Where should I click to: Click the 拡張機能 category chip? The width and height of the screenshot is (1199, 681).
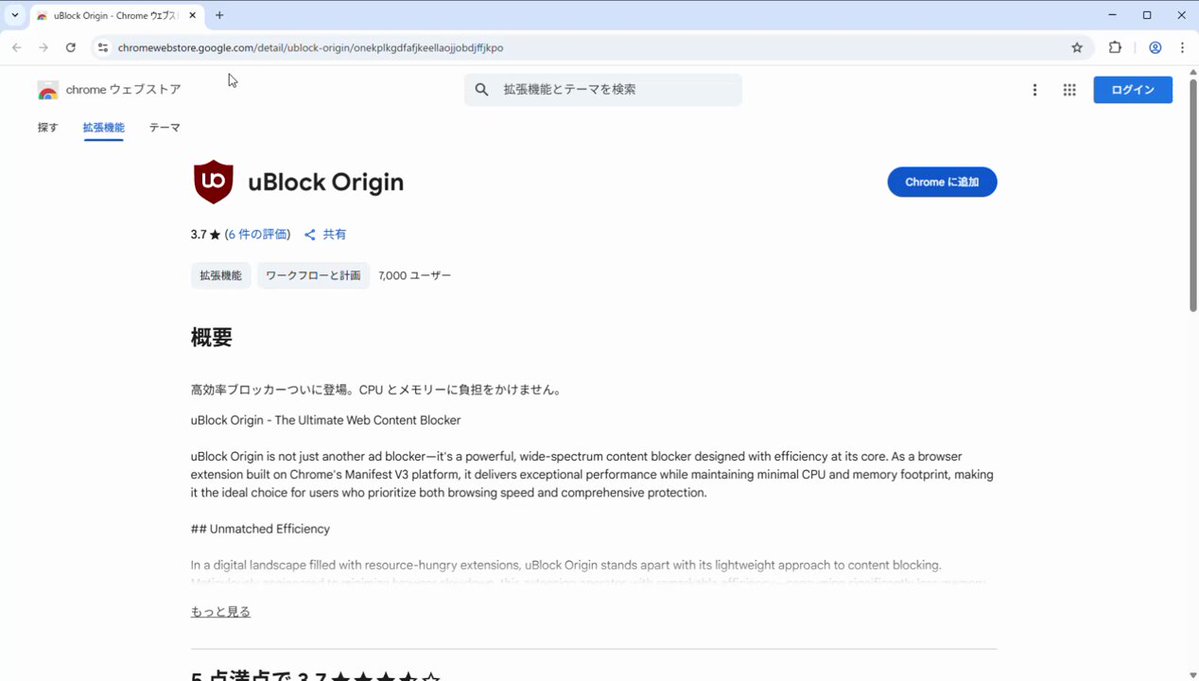(220, 275)
